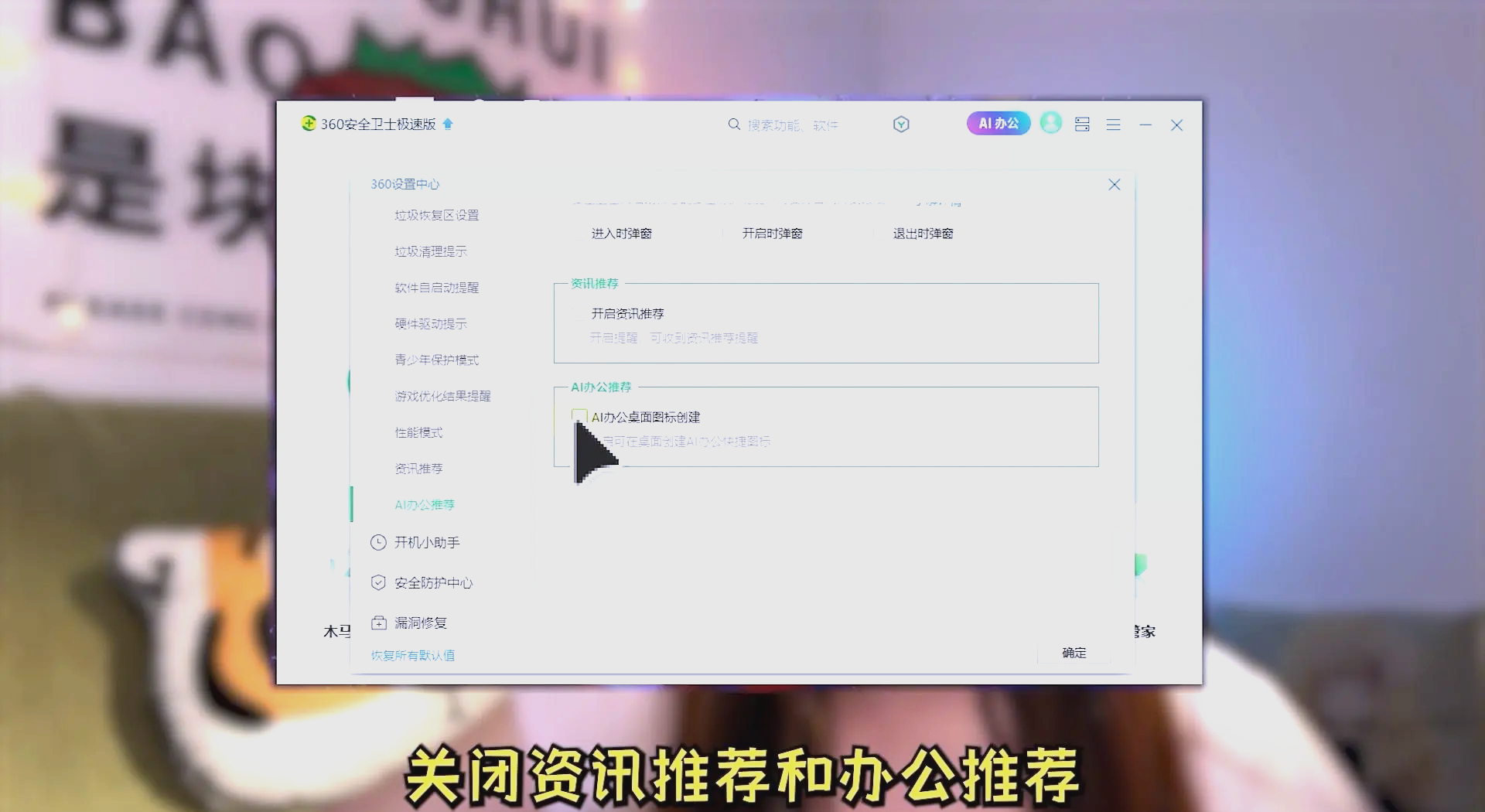Click the AI办公推荐 group heading

[x=601, y=387]
